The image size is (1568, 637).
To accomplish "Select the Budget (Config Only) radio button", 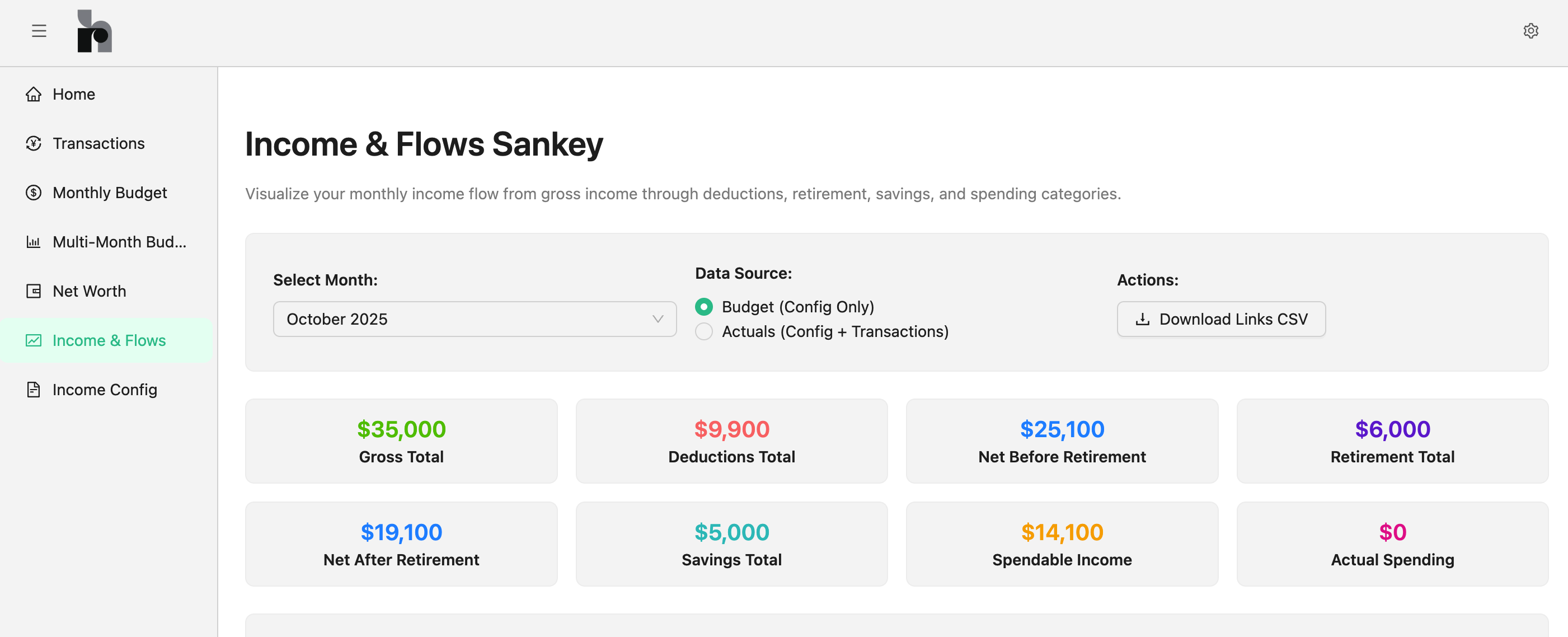I will coord(703,307).
